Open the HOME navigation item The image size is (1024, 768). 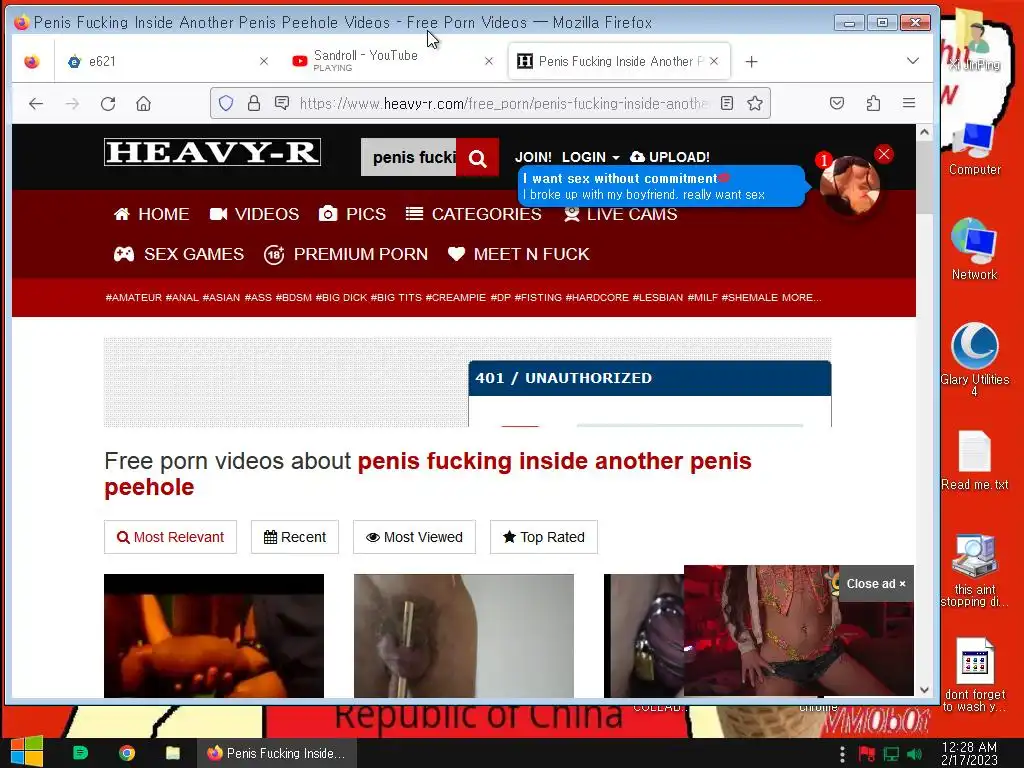pos(152,214)
